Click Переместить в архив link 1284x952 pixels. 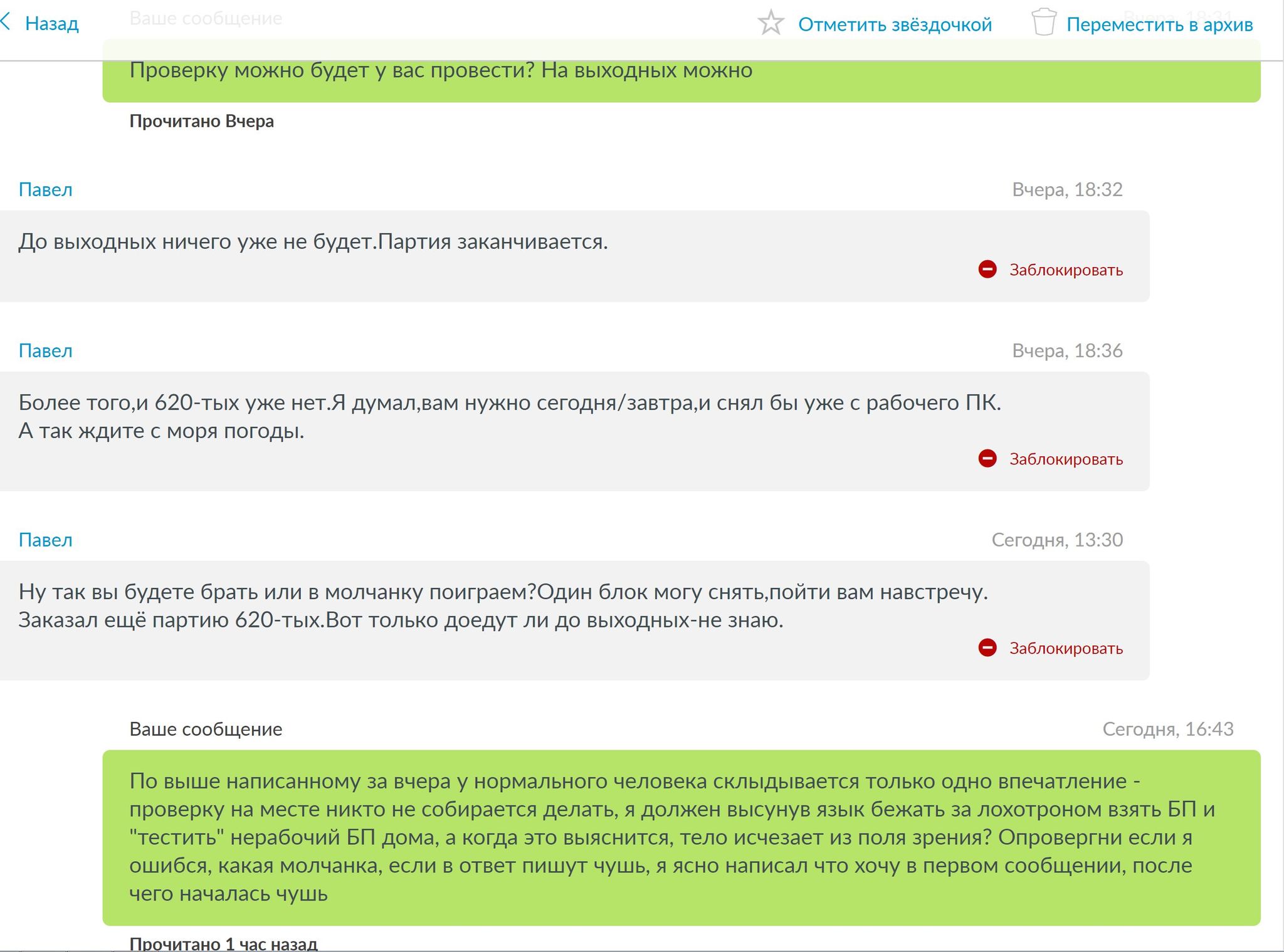1159,24
